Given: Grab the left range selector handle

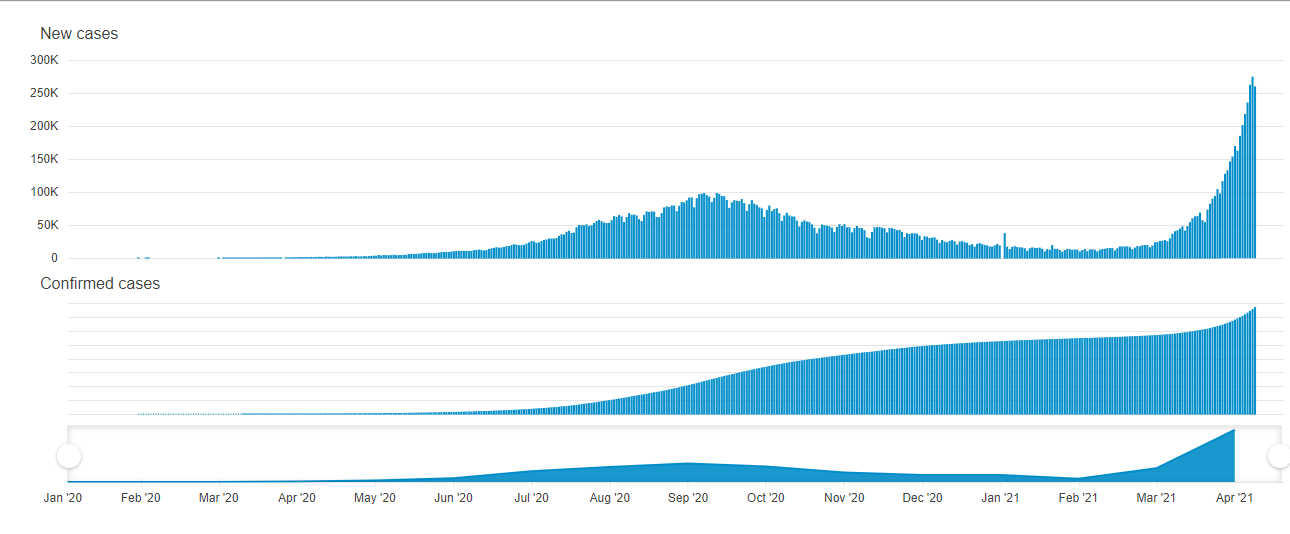Looking at the screenshot, I should (68, 456).
